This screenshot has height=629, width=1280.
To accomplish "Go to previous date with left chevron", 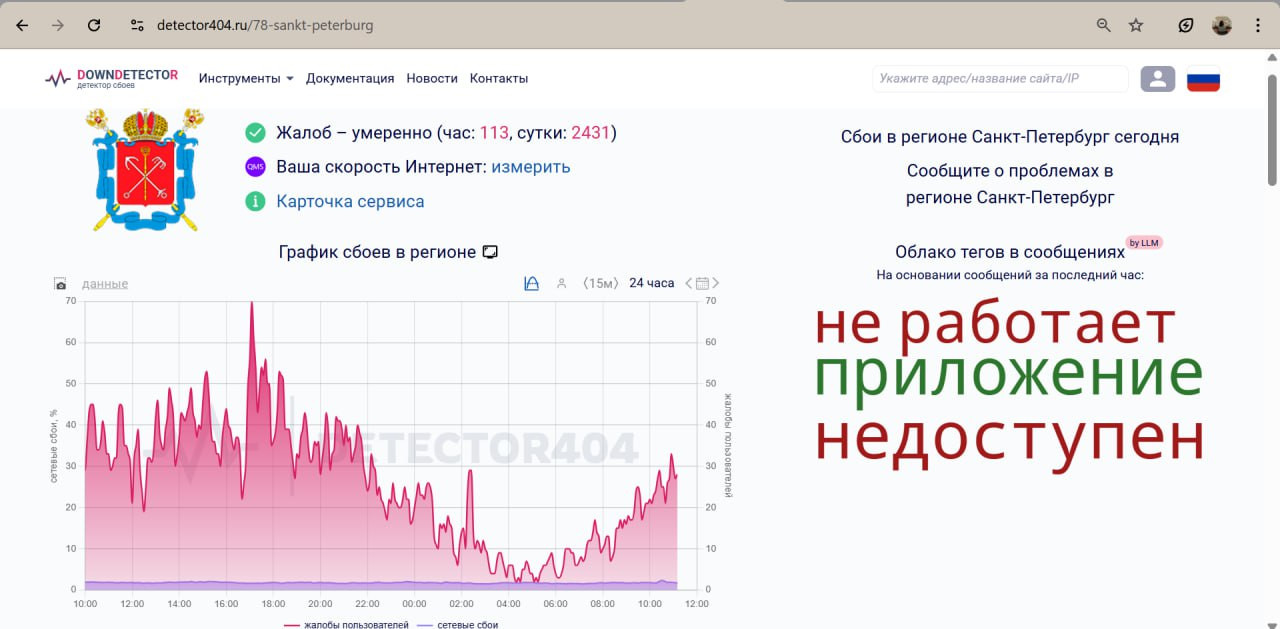I will pyautogui.click(x=688, y=284).
